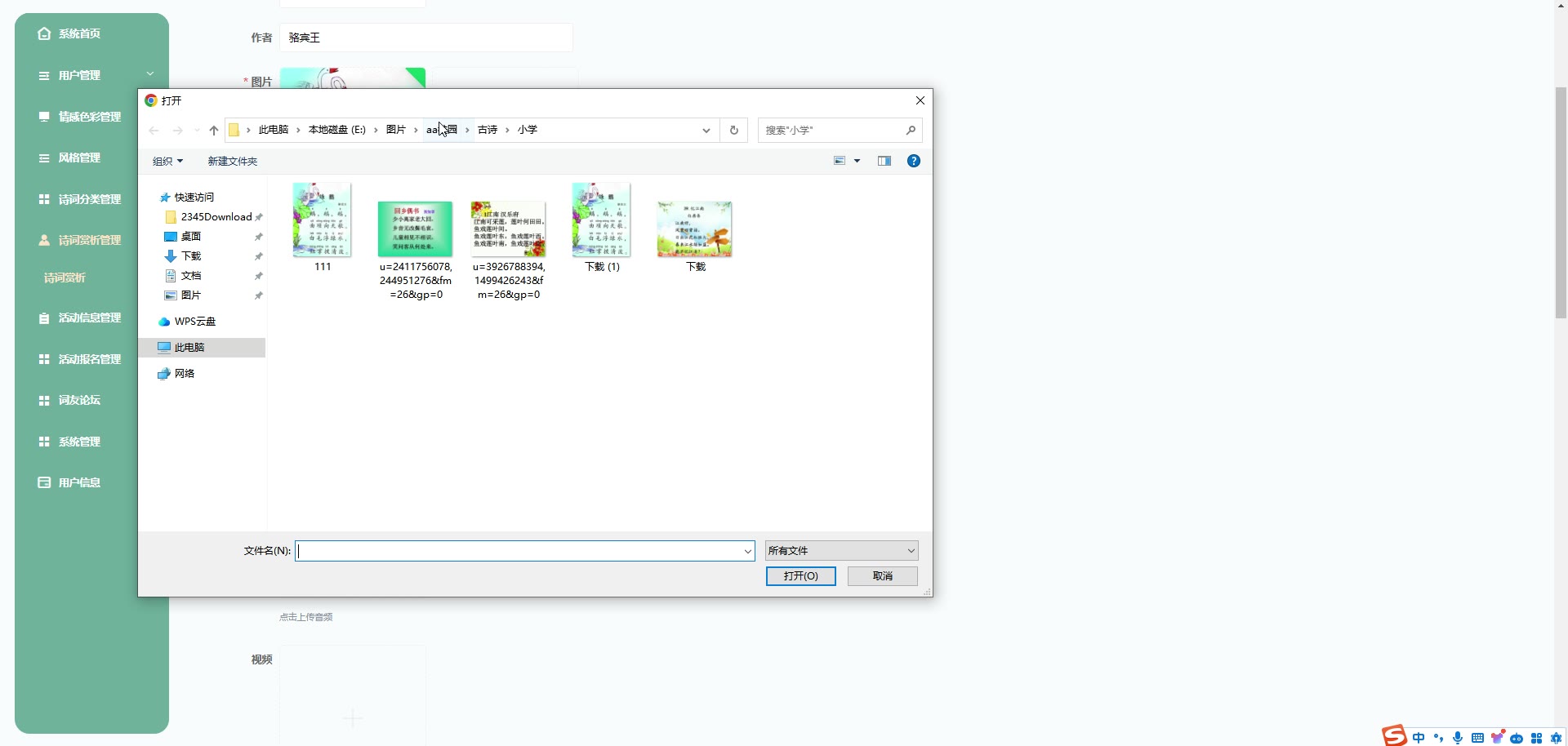Click the search magnifier icon

(911, 131)
